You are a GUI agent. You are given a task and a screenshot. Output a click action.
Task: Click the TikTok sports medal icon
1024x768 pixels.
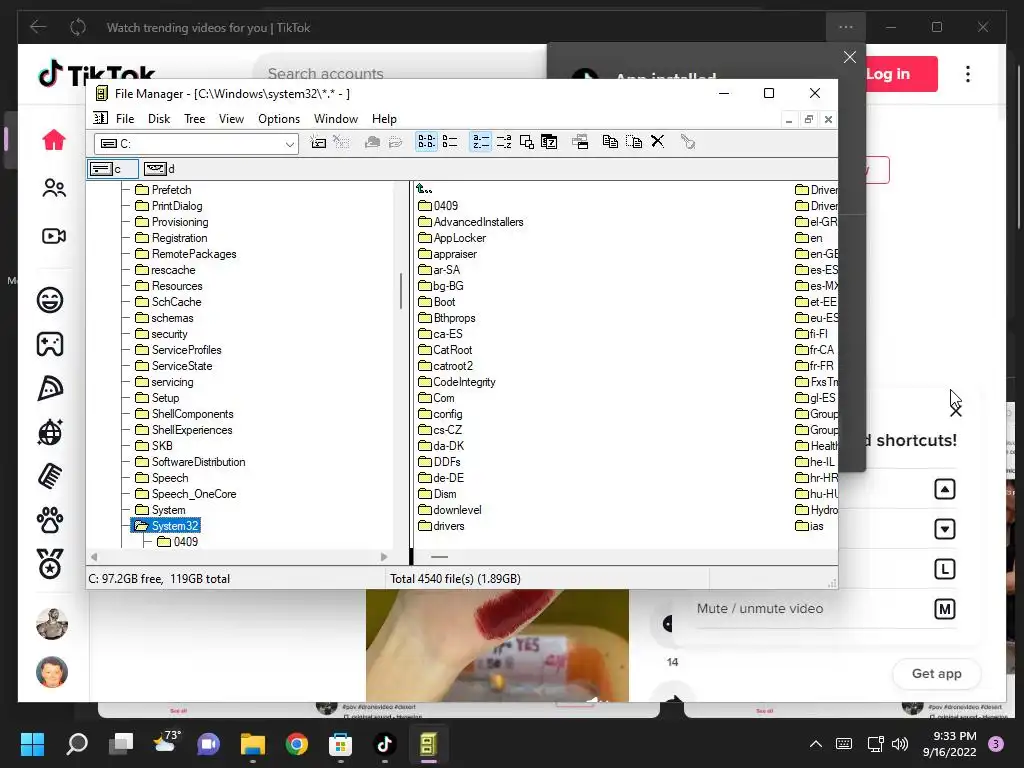(x=50, y=564)
